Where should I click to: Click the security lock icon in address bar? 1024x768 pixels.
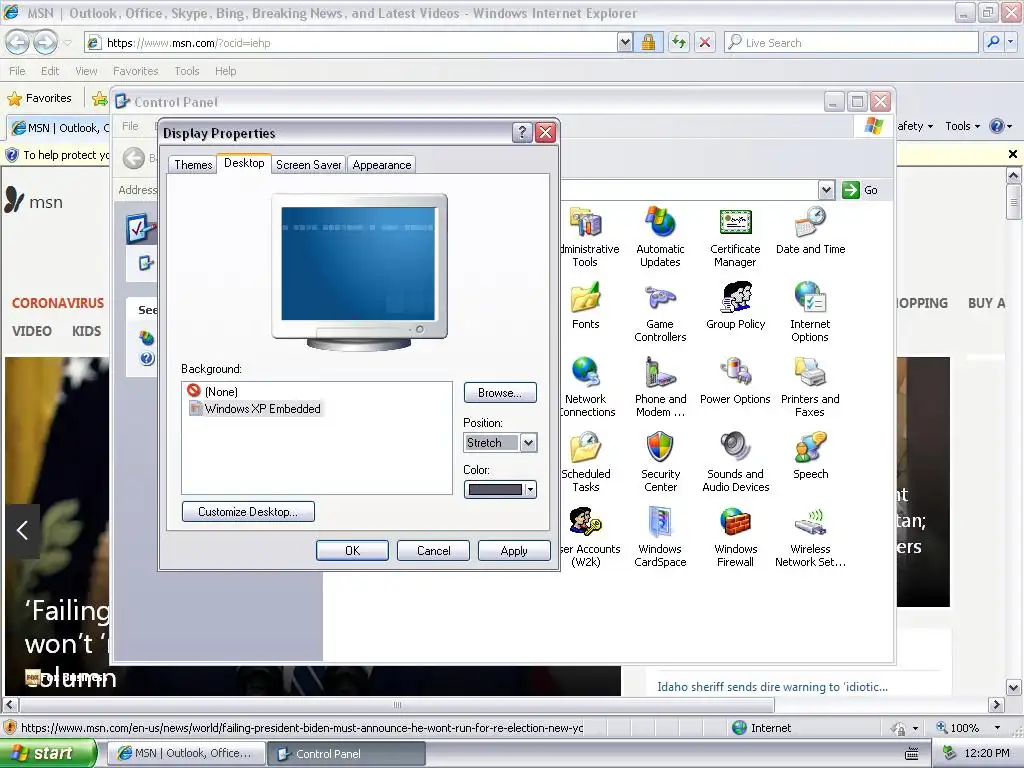(x=648, y=42)
